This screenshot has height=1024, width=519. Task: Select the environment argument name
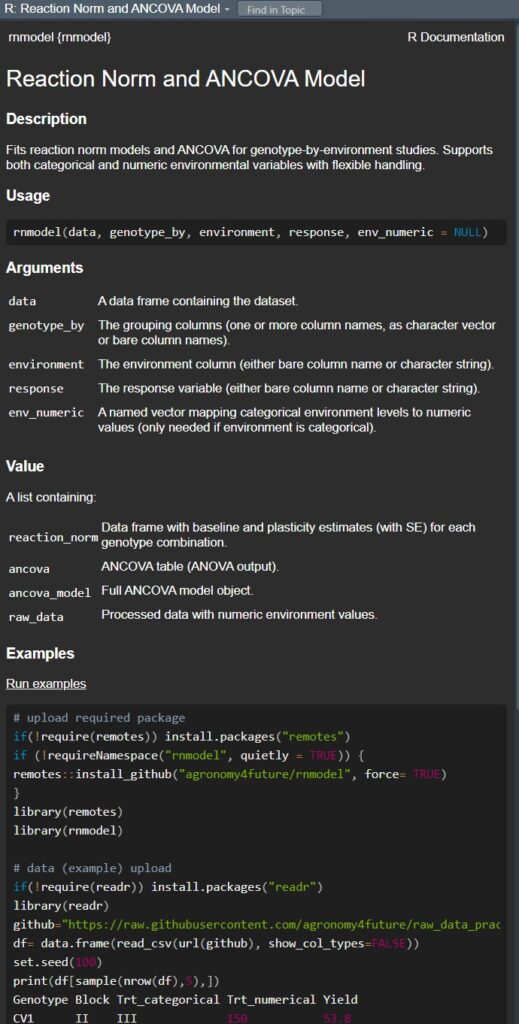pos(46,364)
